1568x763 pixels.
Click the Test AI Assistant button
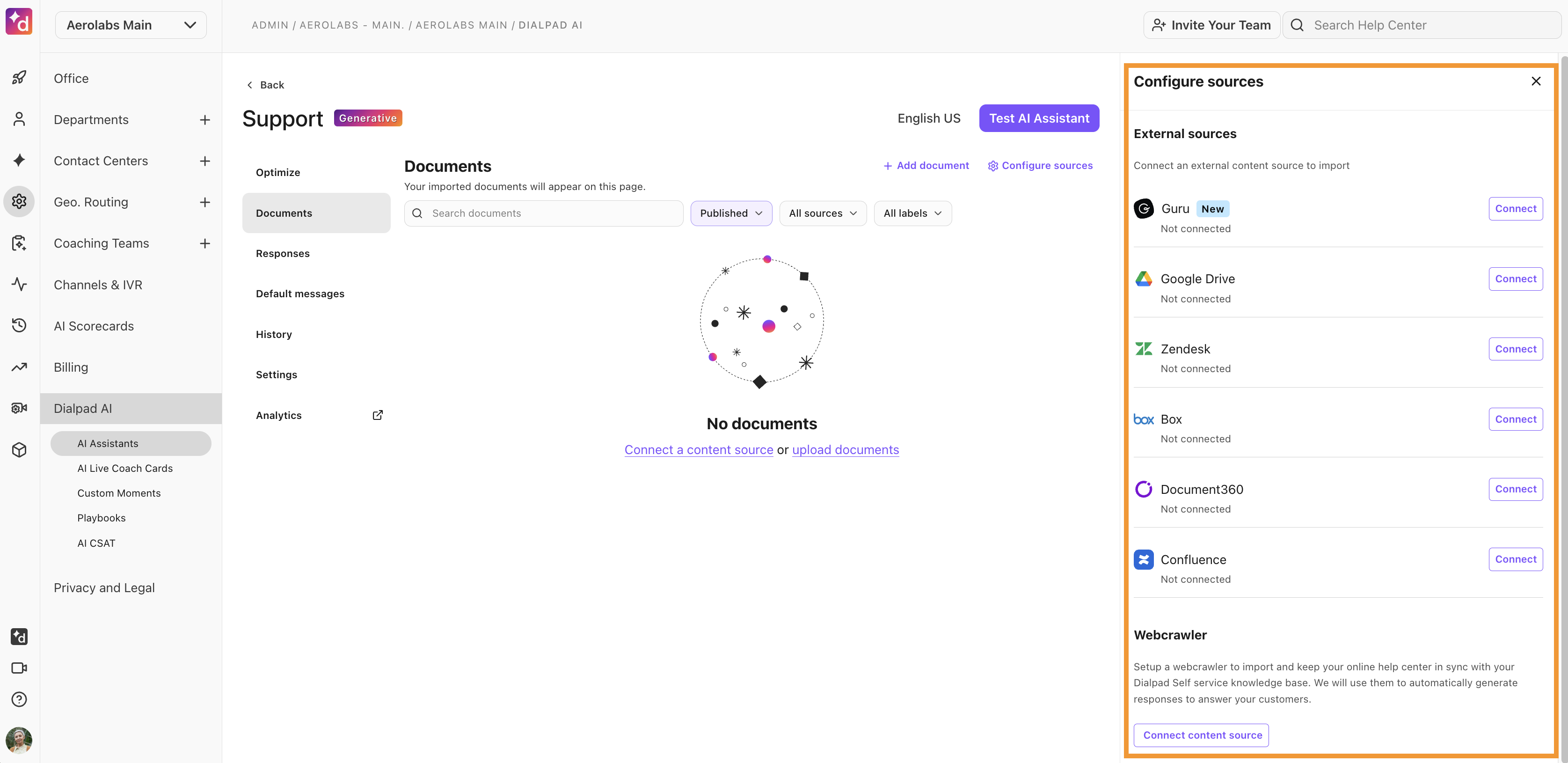click(x=1039, y=118)
